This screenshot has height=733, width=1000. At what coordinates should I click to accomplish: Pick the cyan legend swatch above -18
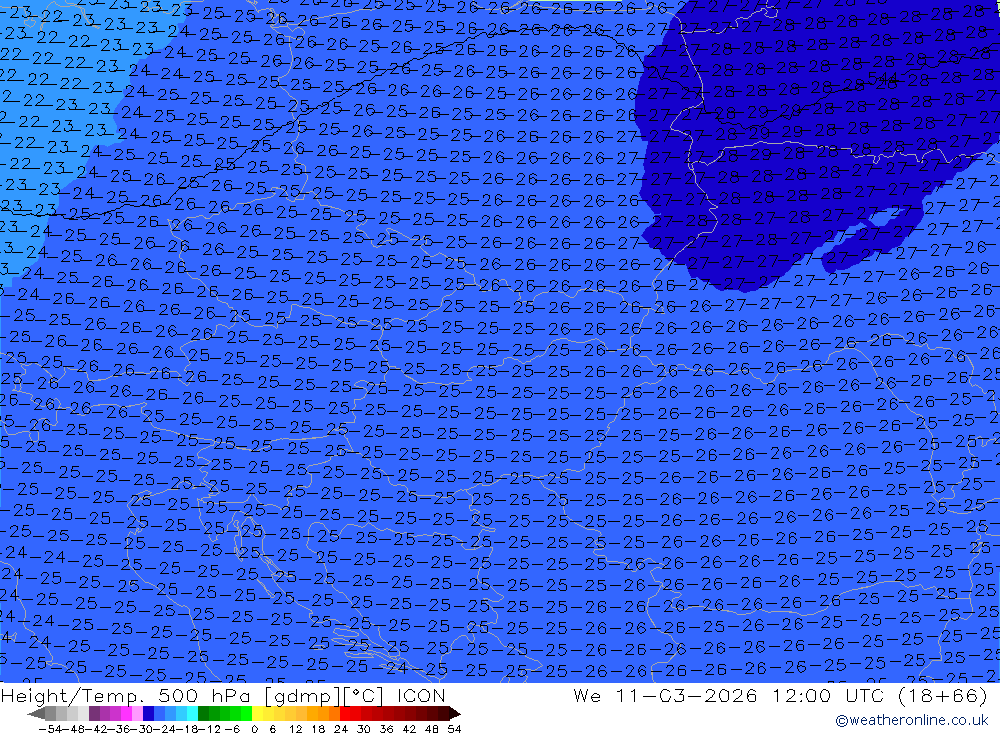coord(192,714)
